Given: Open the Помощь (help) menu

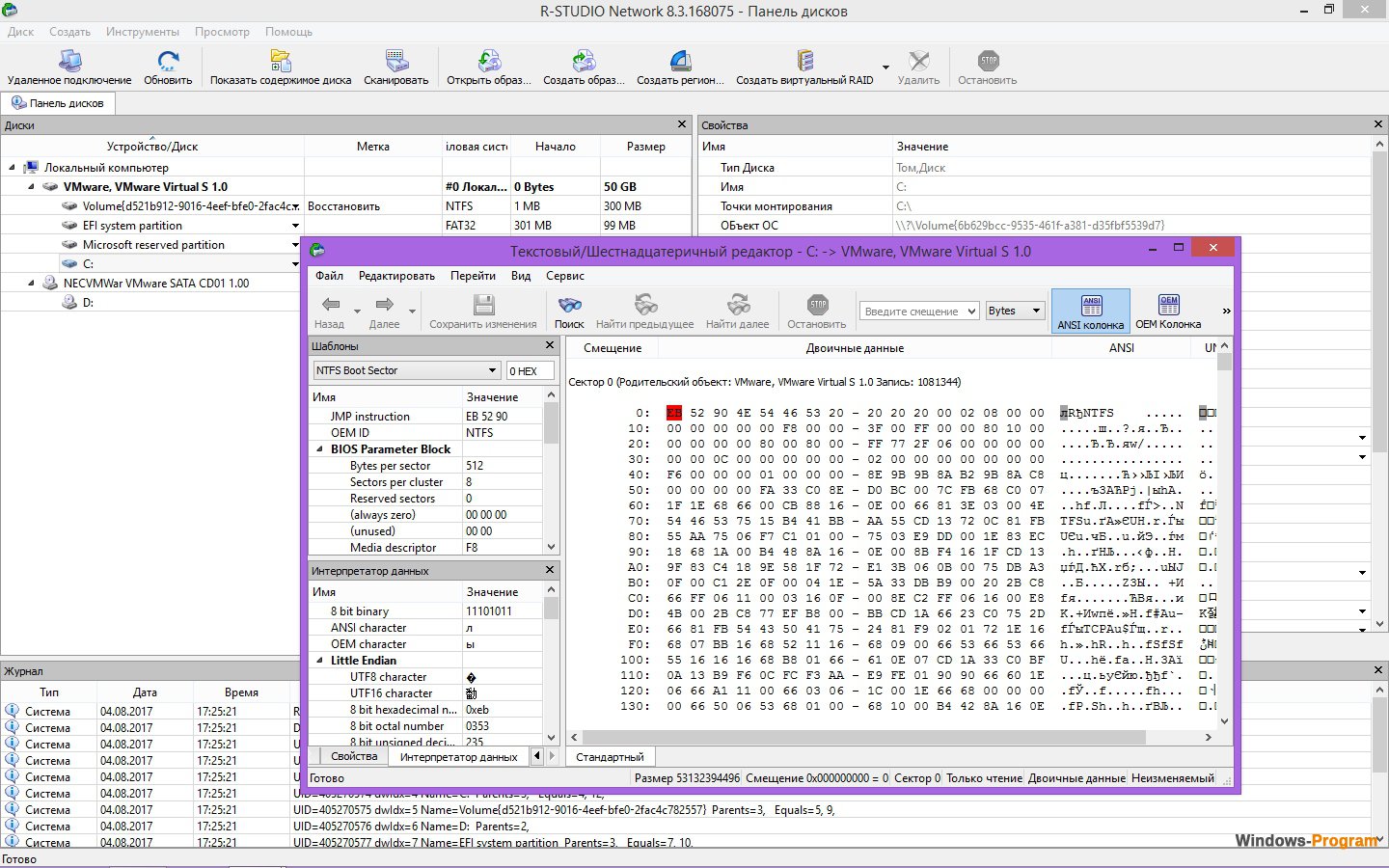Looking at the screenshot, I should (288, 32).
